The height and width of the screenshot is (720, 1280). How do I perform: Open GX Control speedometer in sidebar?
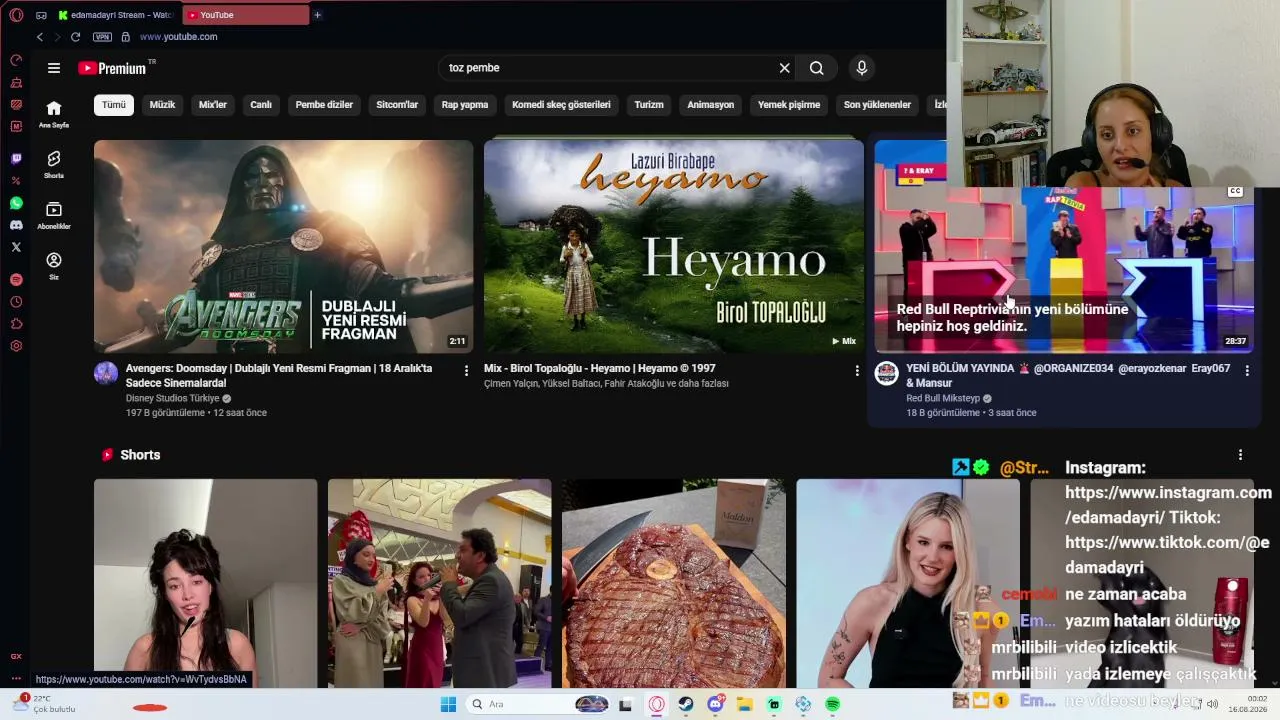[16, 61]
